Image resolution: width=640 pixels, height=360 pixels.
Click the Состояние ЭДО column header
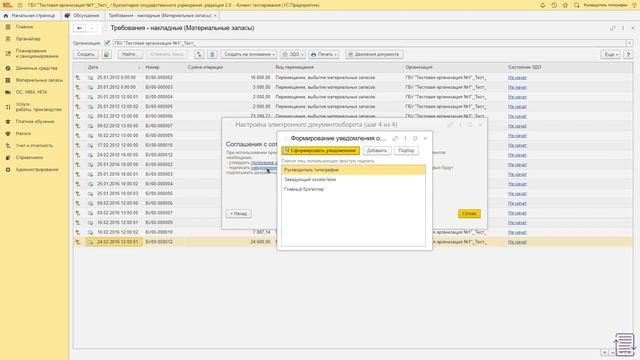pyautogui.click(x=569, y=67)
